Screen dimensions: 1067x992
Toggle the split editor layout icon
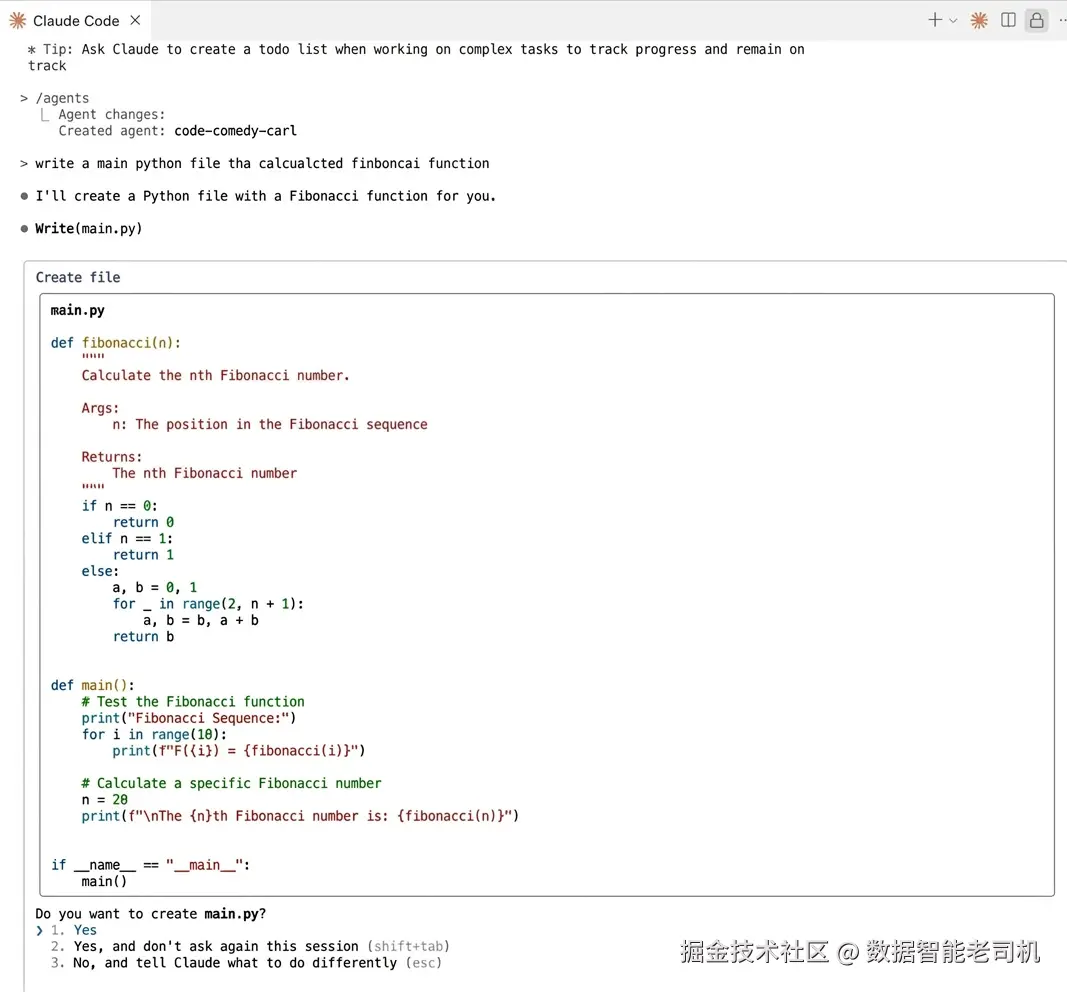[x=1008, y=20]
